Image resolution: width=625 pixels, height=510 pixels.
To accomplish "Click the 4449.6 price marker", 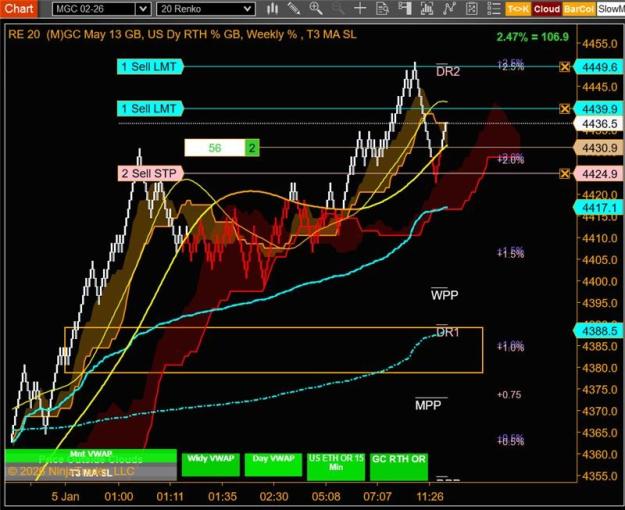I will pyautogui.click(x=599, y=67).
